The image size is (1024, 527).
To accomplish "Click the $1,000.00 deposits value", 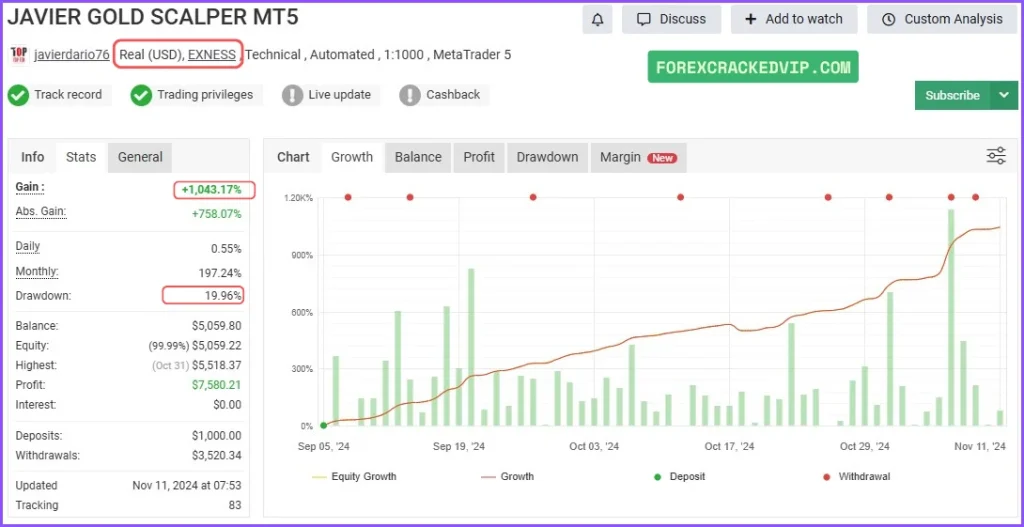I will (216, 436).
